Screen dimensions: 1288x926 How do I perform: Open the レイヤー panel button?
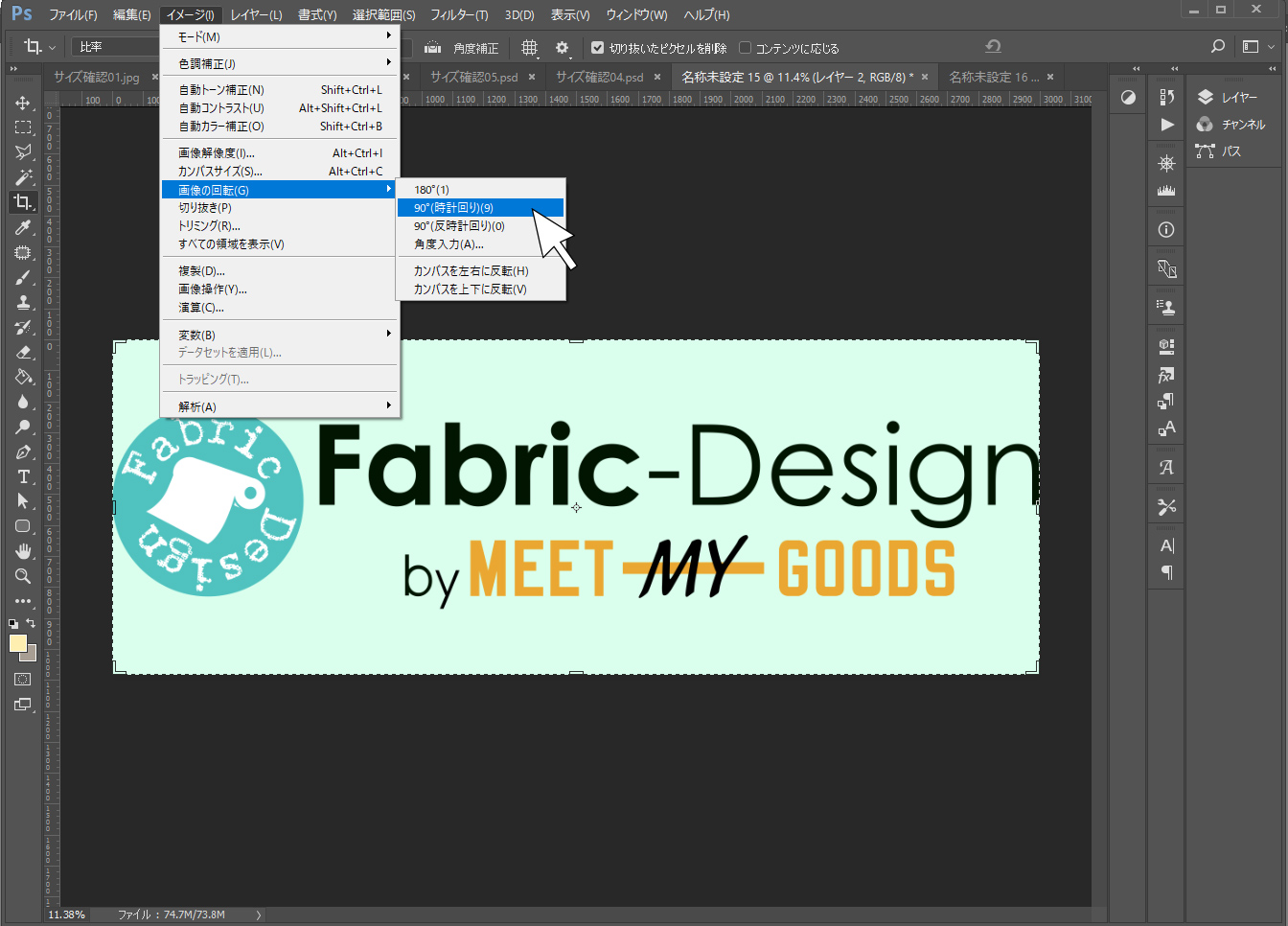coord(1230,98)
